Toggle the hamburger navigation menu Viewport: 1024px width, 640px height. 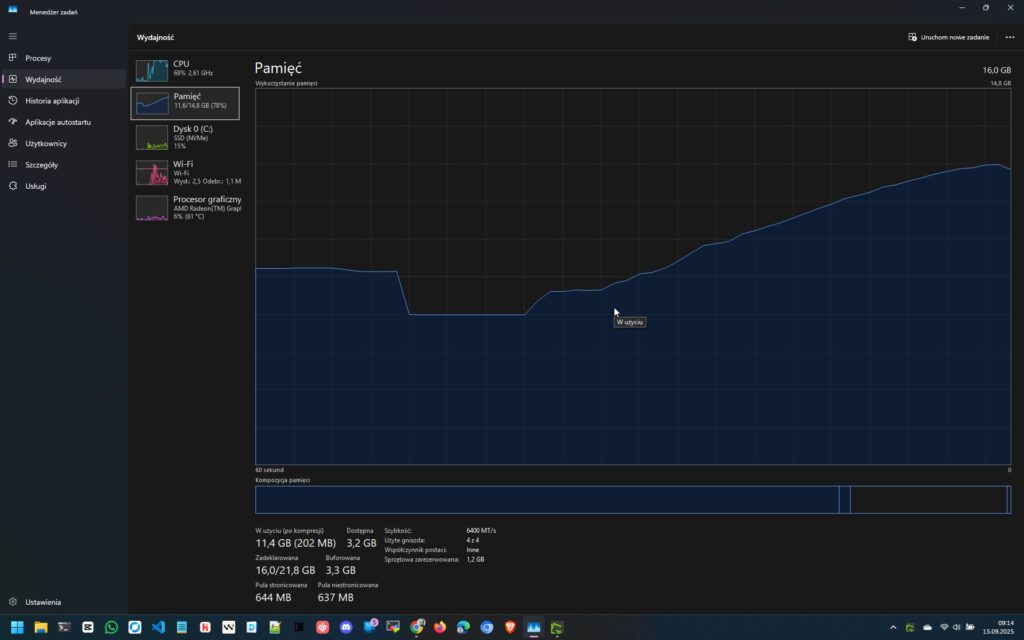tap(13, 36)
